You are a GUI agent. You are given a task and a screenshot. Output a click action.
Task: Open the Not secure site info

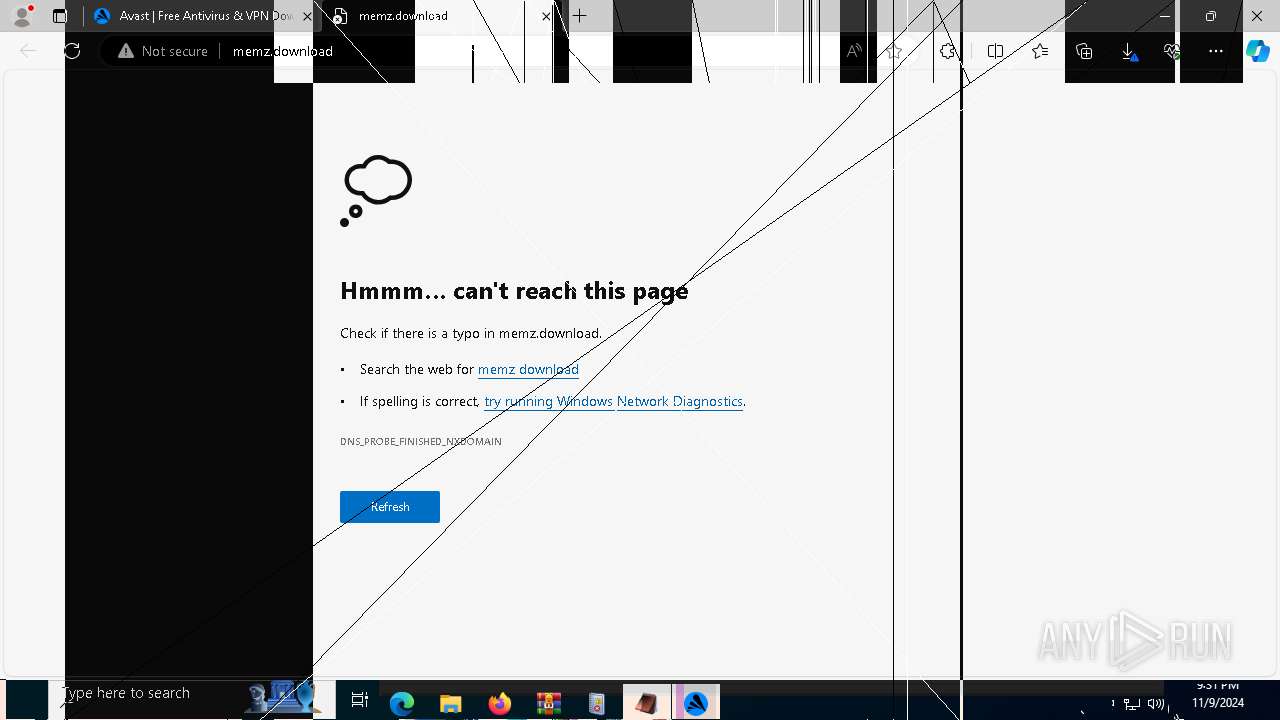click(x=163, y=51)
